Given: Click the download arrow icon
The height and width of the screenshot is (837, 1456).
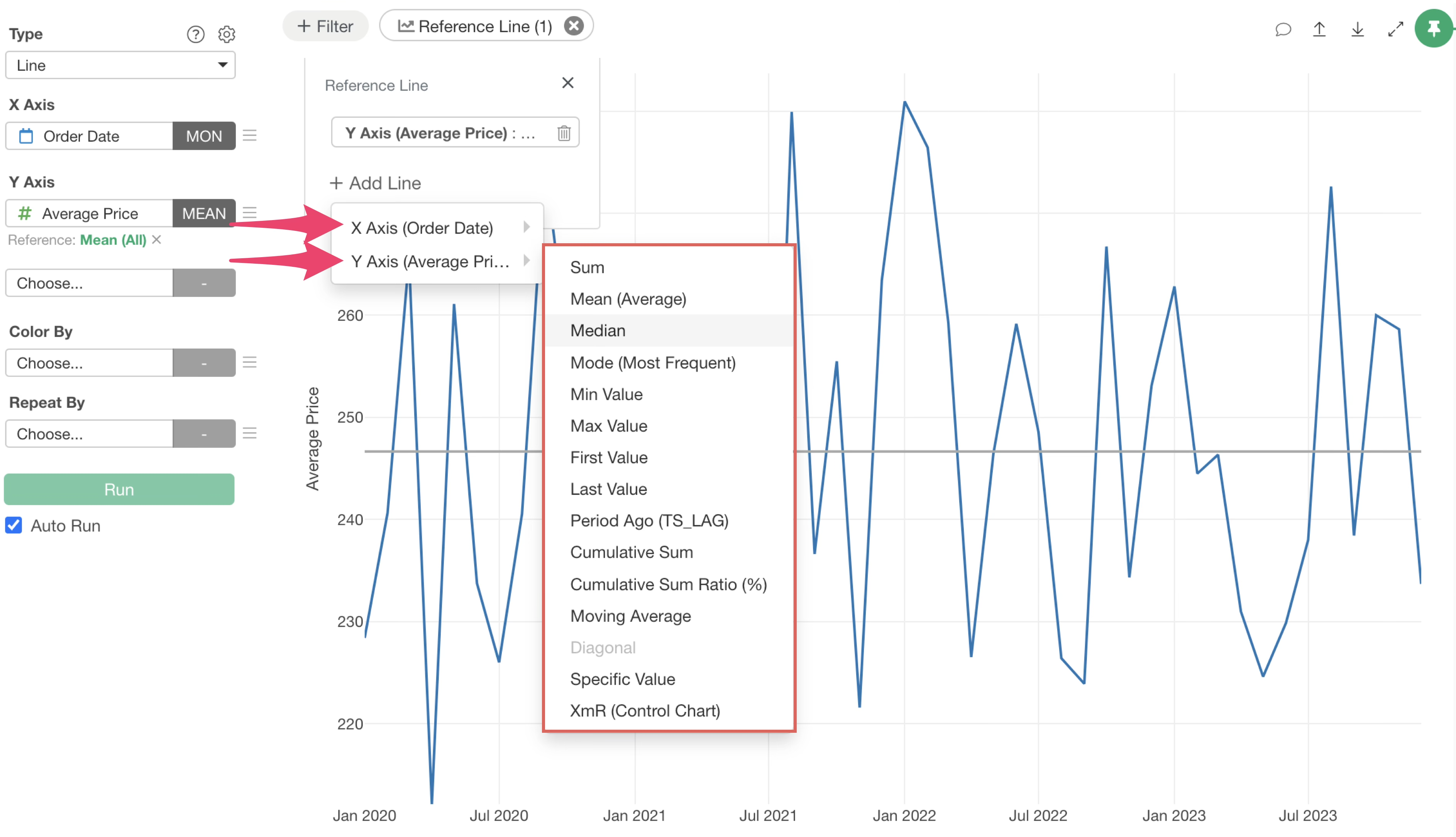Looking at the screenshot, I should 1357,29.
